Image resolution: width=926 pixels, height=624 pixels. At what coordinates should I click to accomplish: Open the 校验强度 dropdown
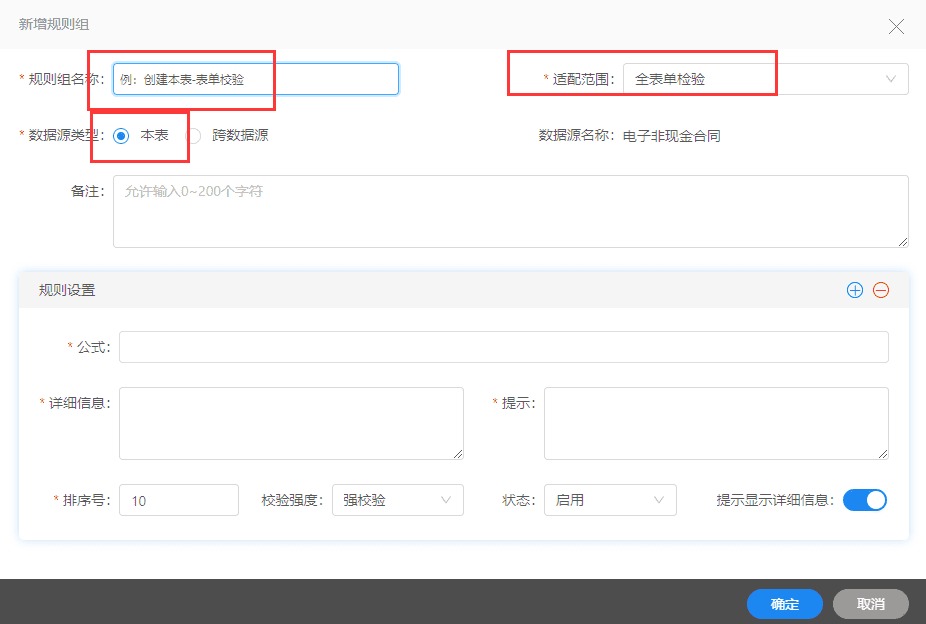point(397,500)
